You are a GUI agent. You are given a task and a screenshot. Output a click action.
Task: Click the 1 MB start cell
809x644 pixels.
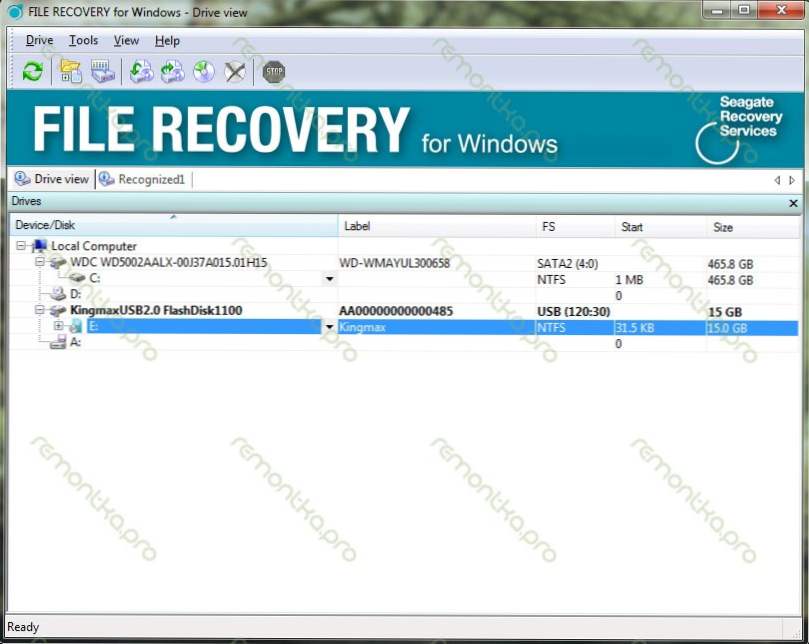tap(629, 280)
